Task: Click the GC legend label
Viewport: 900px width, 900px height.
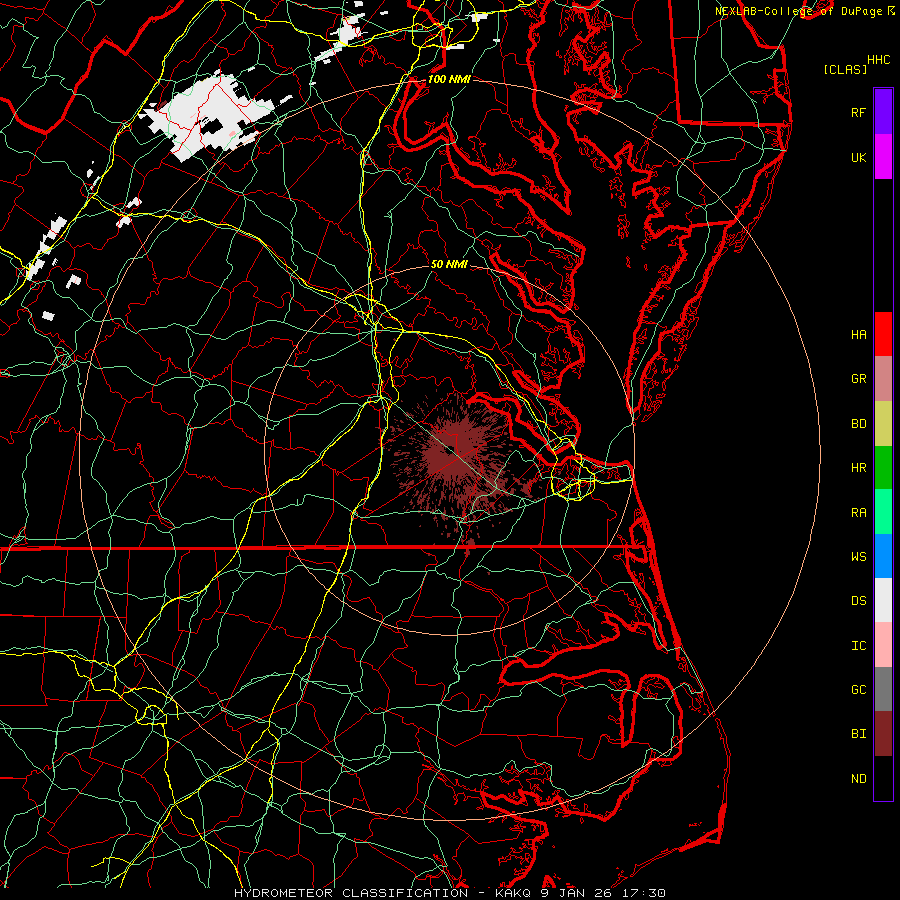Action: [x=858, y=690]
